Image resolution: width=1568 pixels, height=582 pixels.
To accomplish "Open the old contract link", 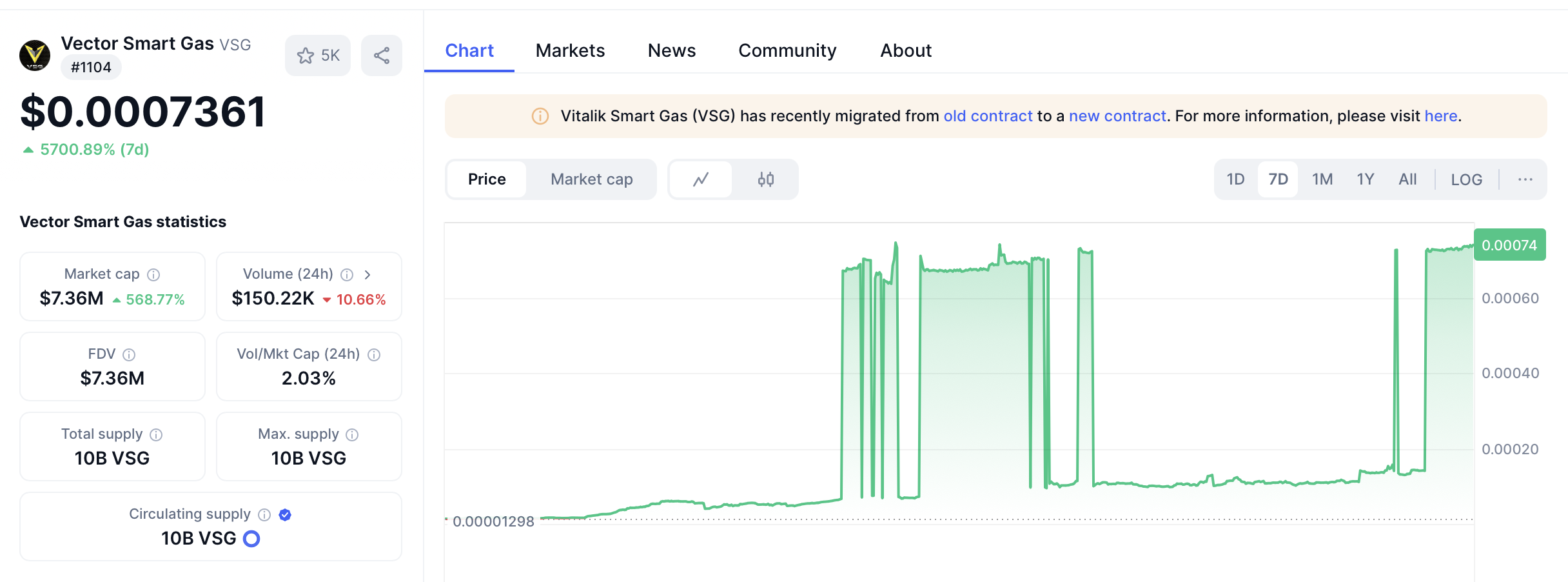I will 988,116.
